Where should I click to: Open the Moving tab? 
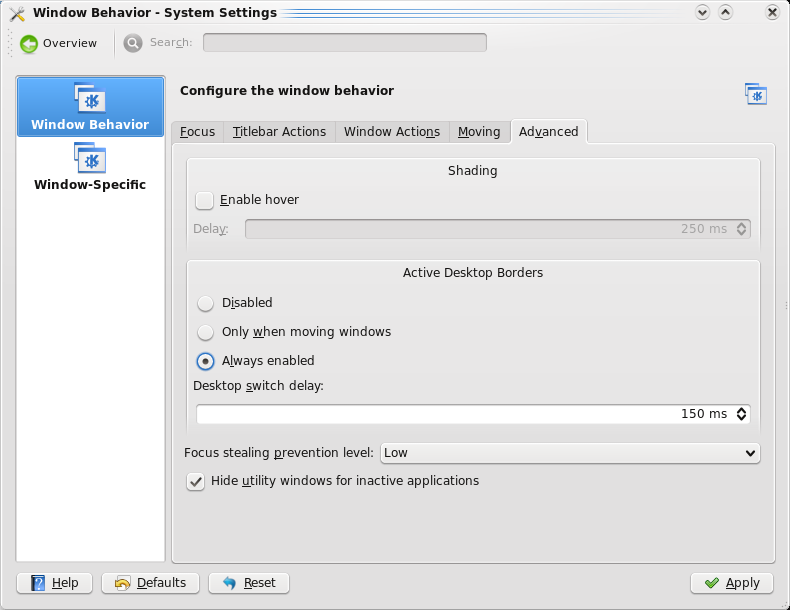tap(479, 132)
